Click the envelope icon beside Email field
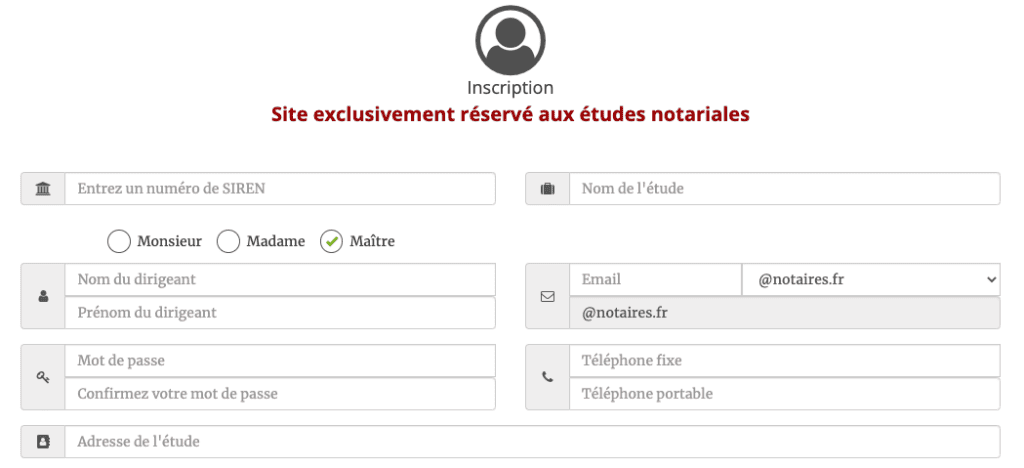Viewport: 1024px width, 468px height. tap(547, 296)
